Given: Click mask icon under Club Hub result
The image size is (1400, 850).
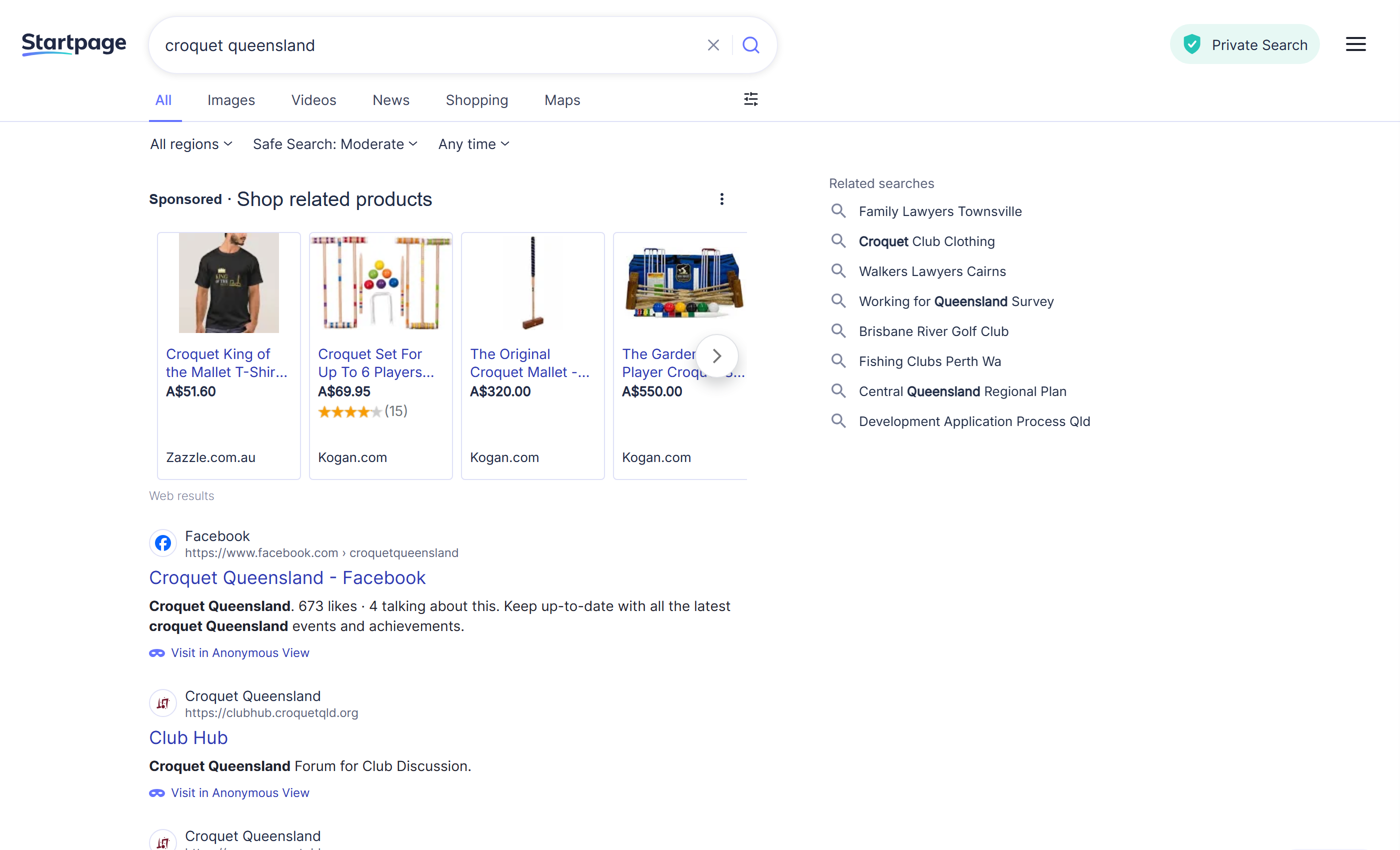Looking at the screenshot, I should click(x=157, y=792).
